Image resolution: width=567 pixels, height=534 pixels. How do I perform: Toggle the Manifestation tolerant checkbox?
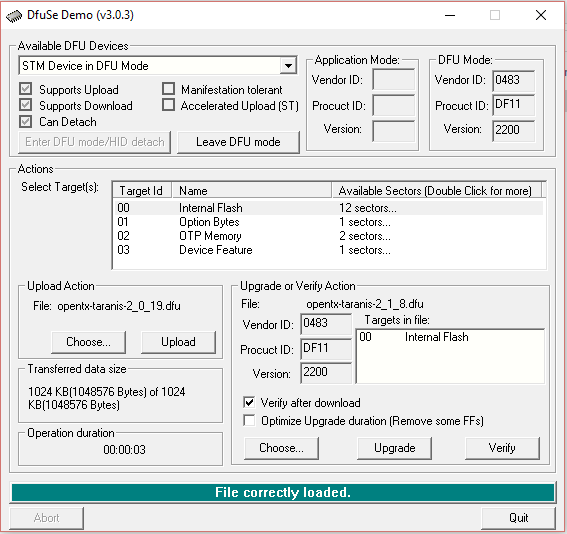pyautogui.click(x=169, y=89)
